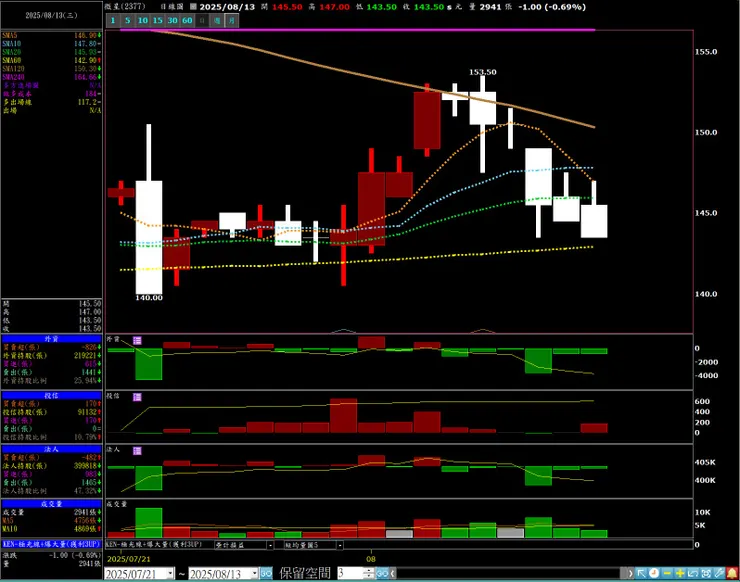
Task: Click the arrow cursor tool icon
Action: 641,573
